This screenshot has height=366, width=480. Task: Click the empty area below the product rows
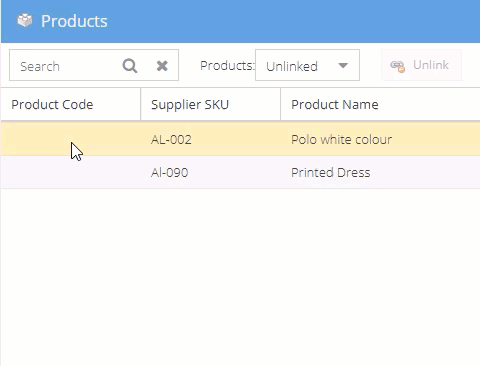pos(240,277)
